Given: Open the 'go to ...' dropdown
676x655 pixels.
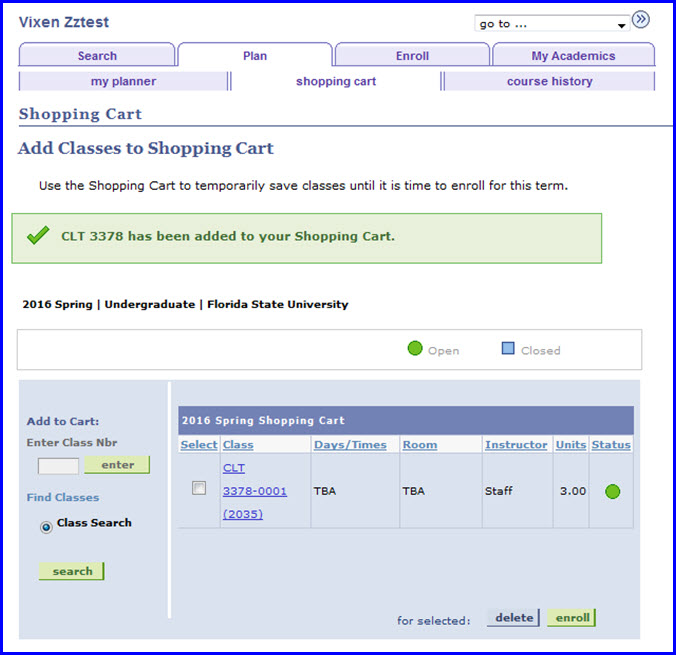Looking at the screenshot, I should (552, 24).
